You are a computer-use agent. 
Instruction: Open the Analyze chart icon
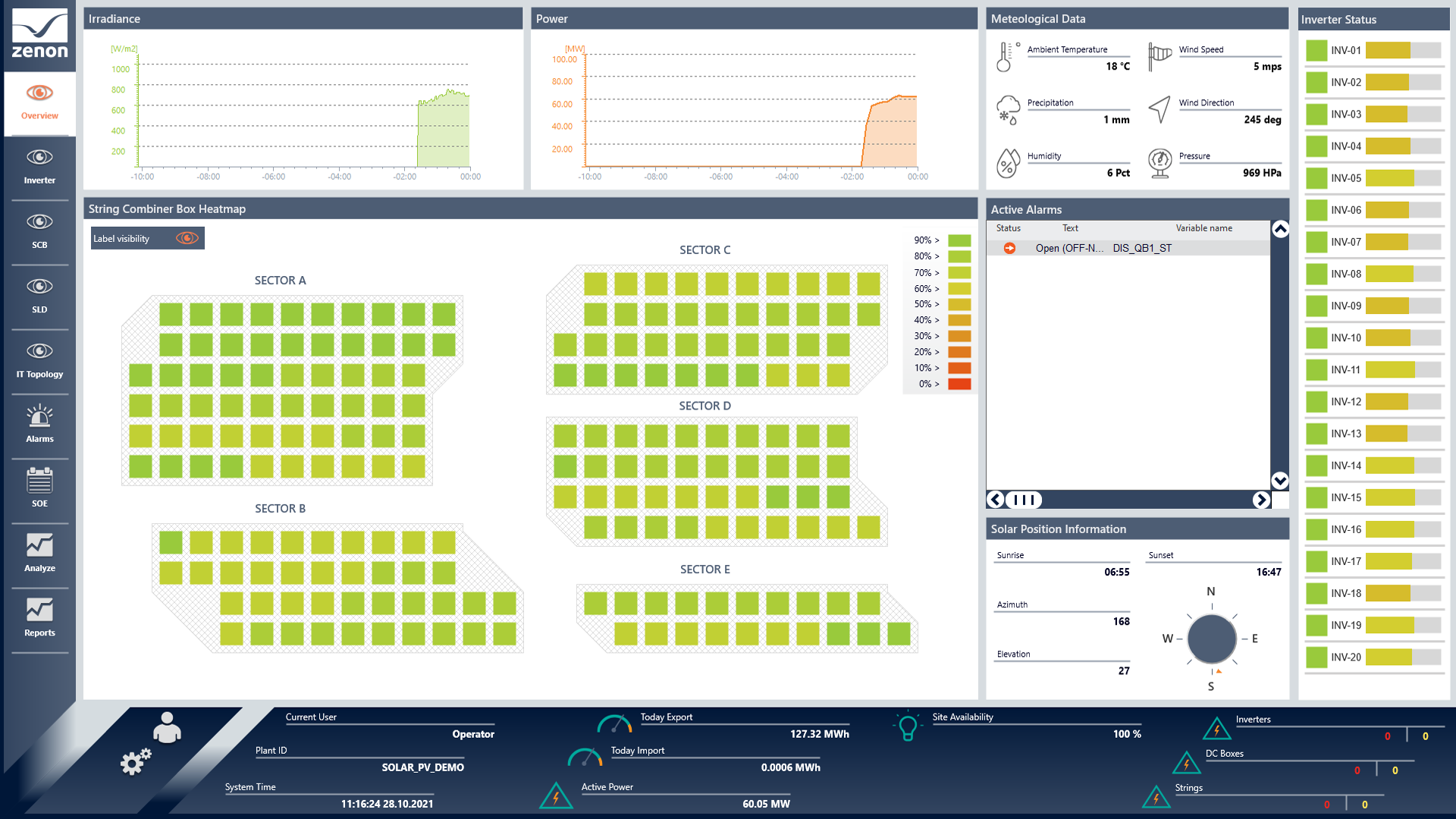coord(39,546)
